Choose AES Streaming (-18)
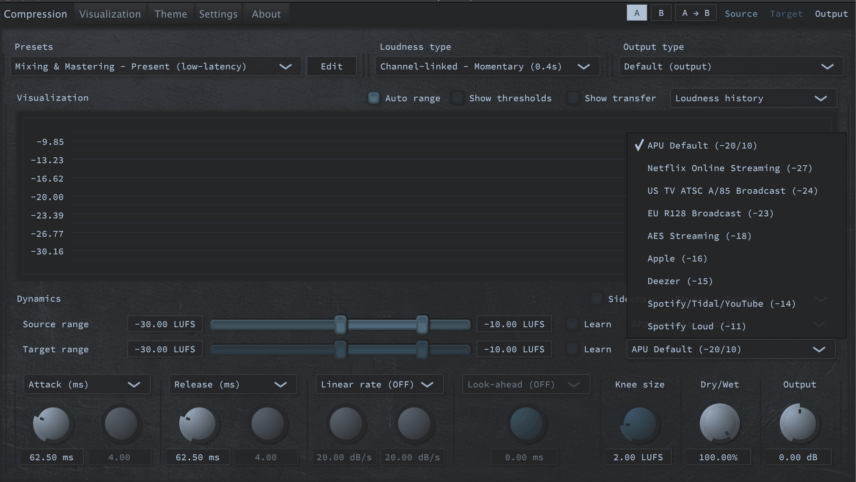 [x=736, y=236]
